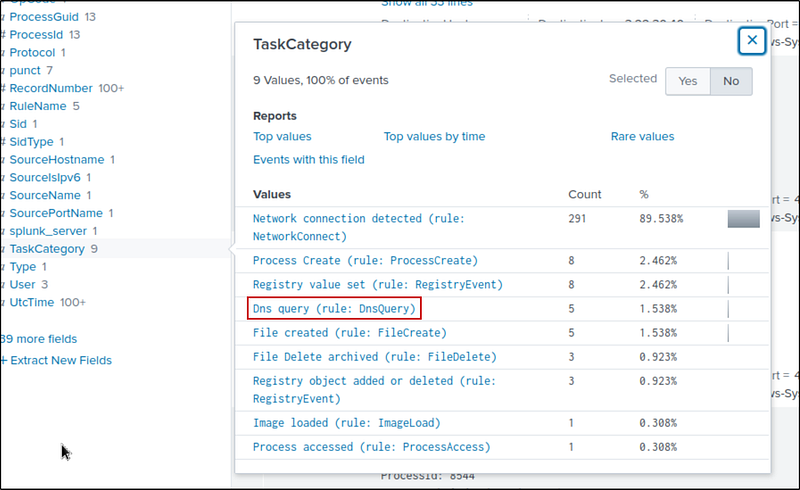Select Process accessed value
This screenshot has width=800, height=490.
[x=371, y=447]
